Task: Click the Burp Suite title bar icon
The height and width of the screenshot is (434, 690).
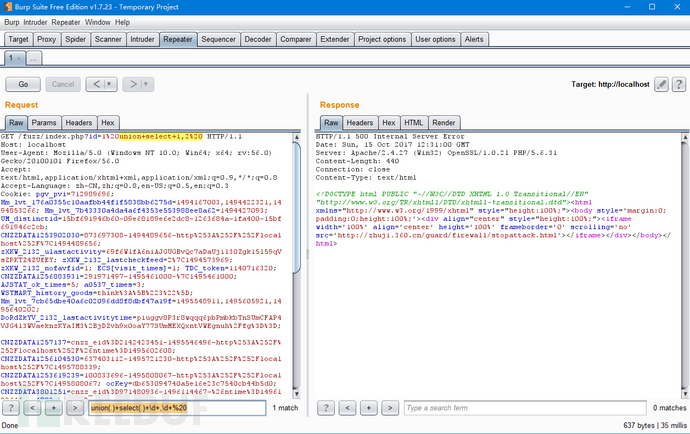Action: (7, 7)
